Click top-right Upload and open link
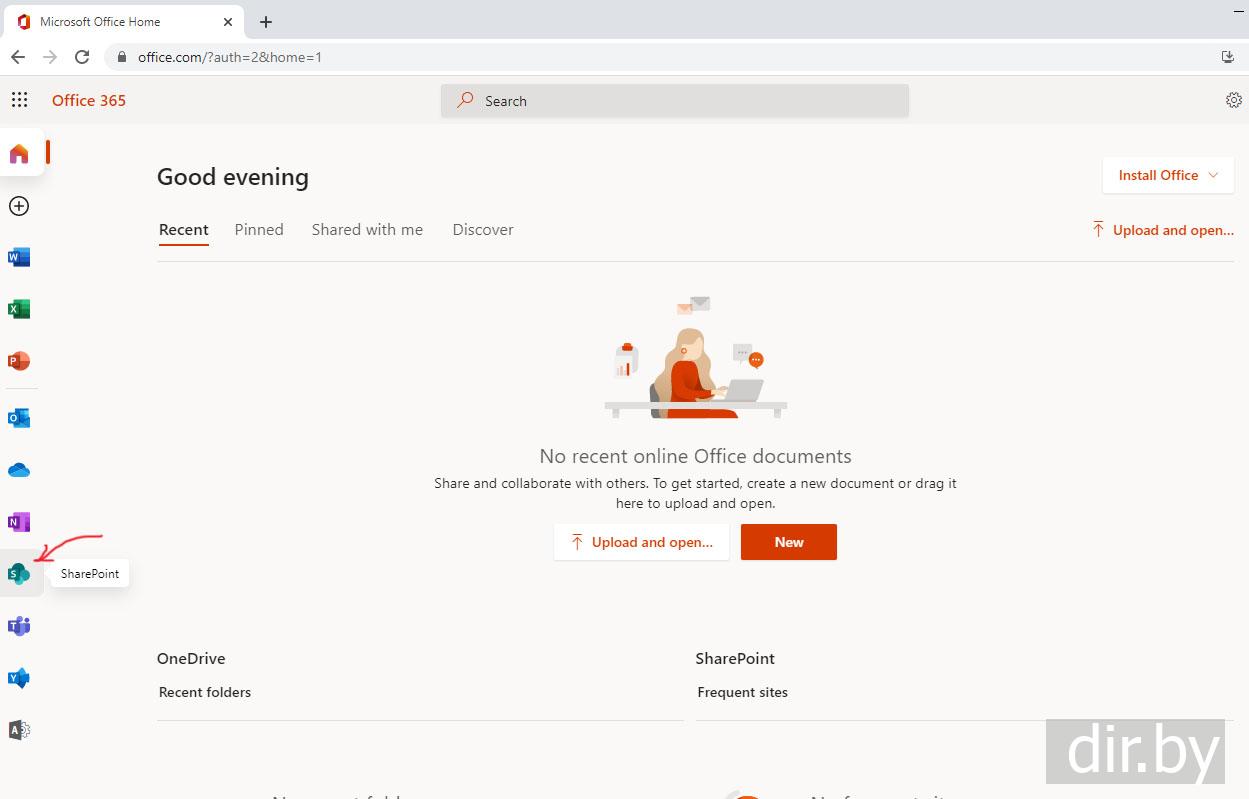 click(x=1163, y=230)
